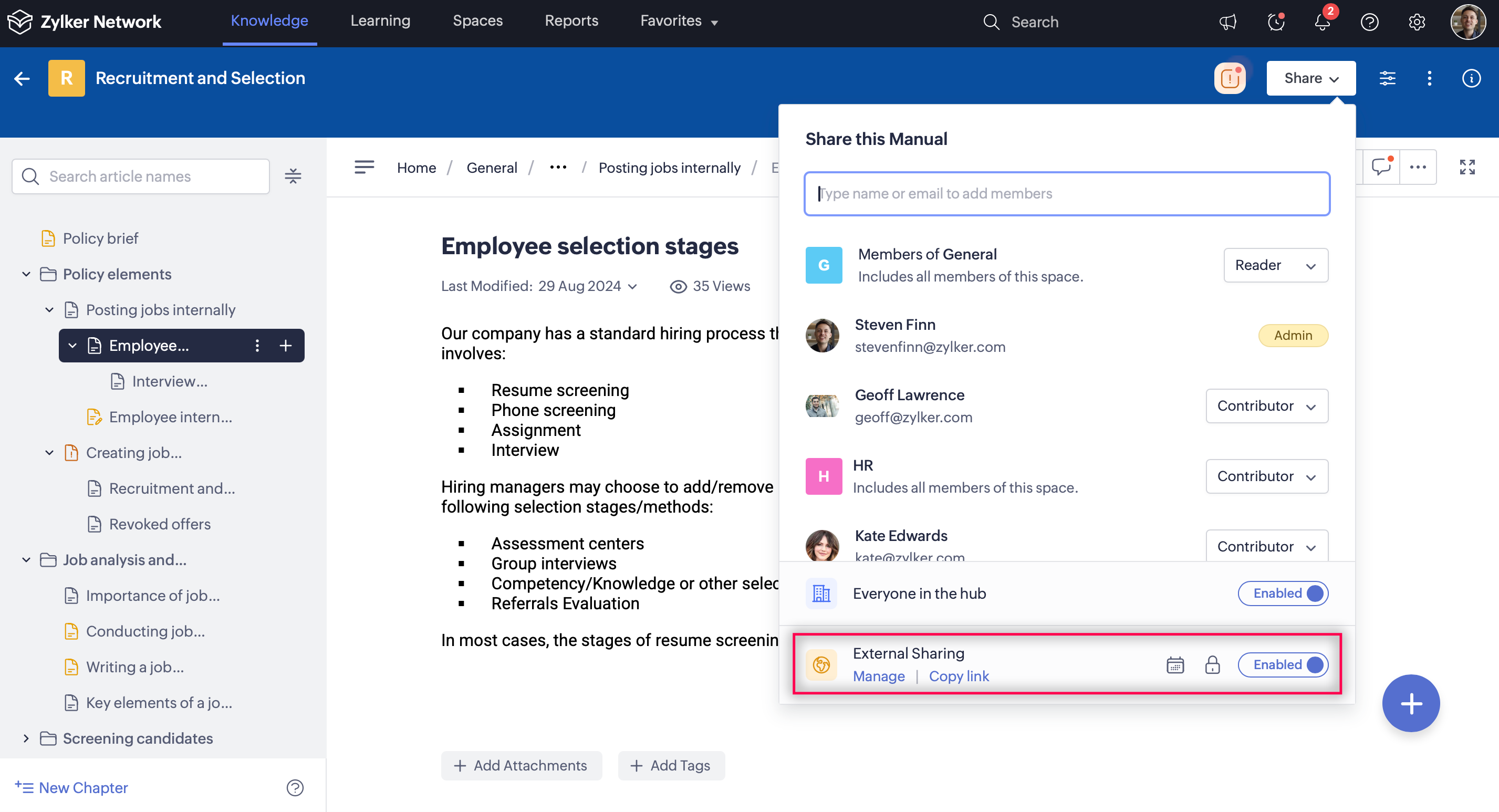Switch to the Learning tab
1499x812 pixels.
pyautogui.click(x=380, y=21)
